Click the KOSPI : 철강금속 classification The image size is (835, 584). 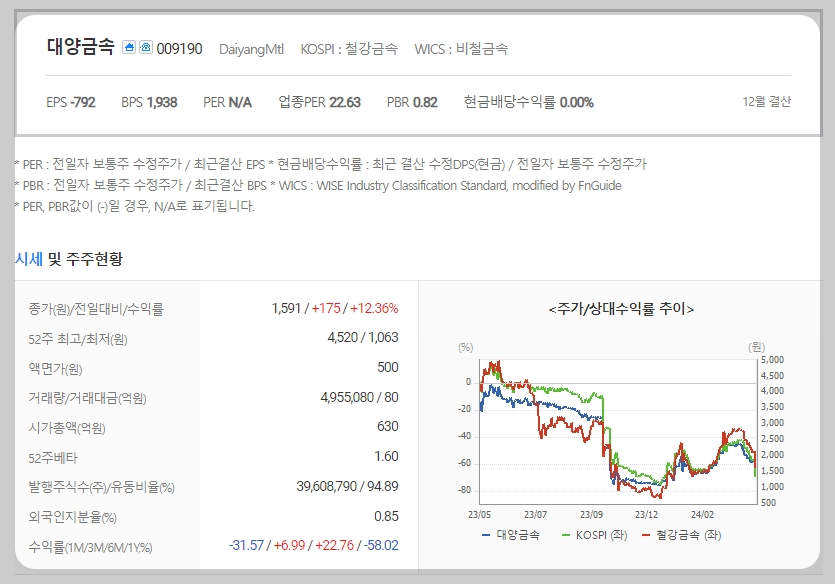point(349,49)
